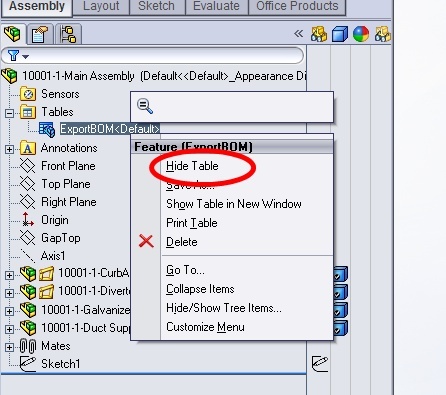
Task: Click the GapTop plane icon
Action: pyautogui.click(x=27, y=238)
